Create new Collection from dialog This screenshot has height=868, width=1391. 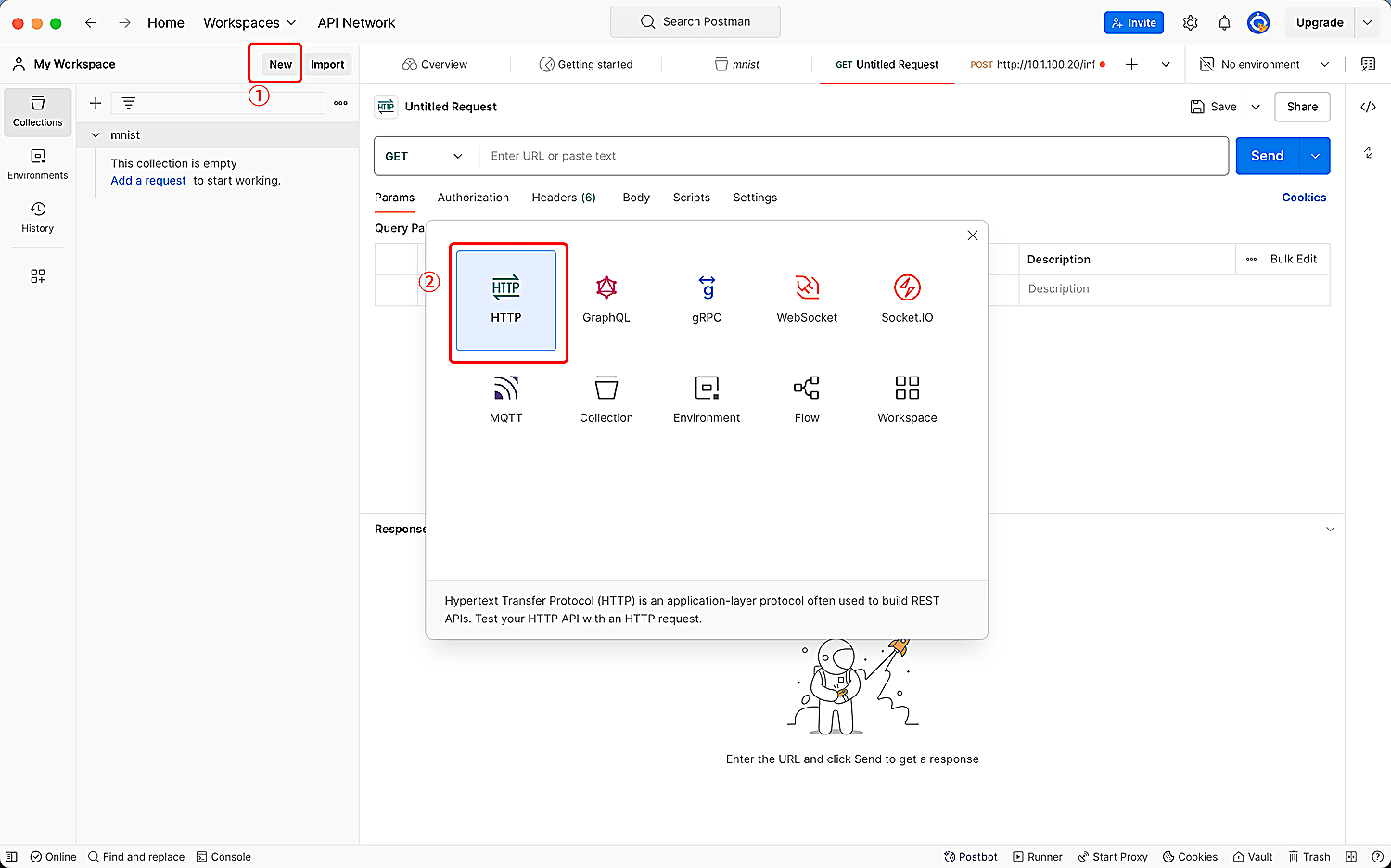tap(606, 401)
